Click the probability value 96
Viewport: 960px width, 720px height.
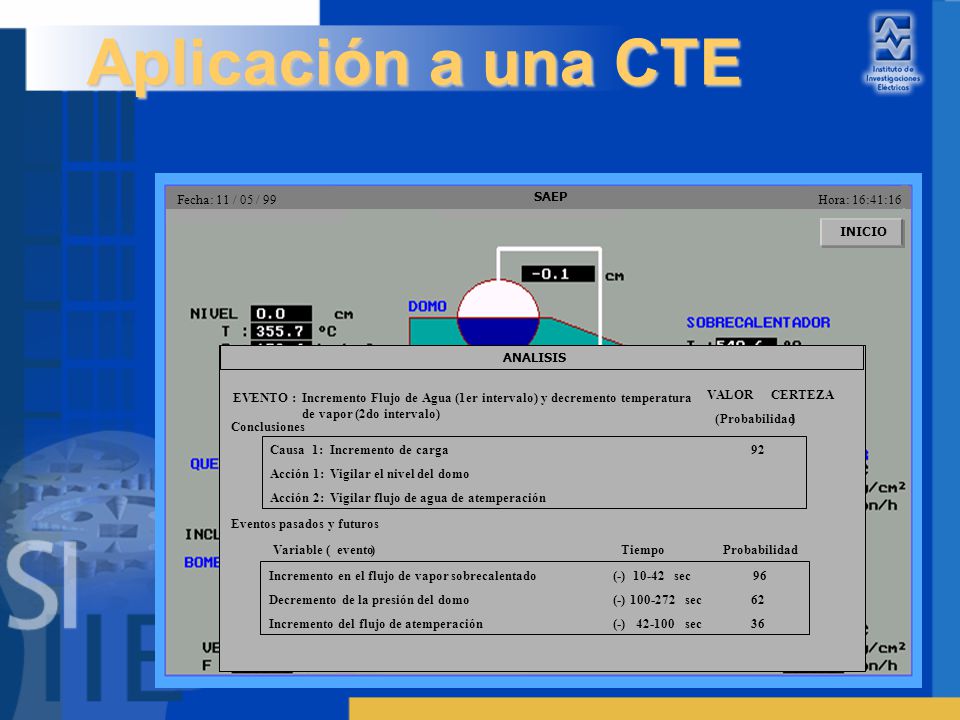[x=759, y=576]
